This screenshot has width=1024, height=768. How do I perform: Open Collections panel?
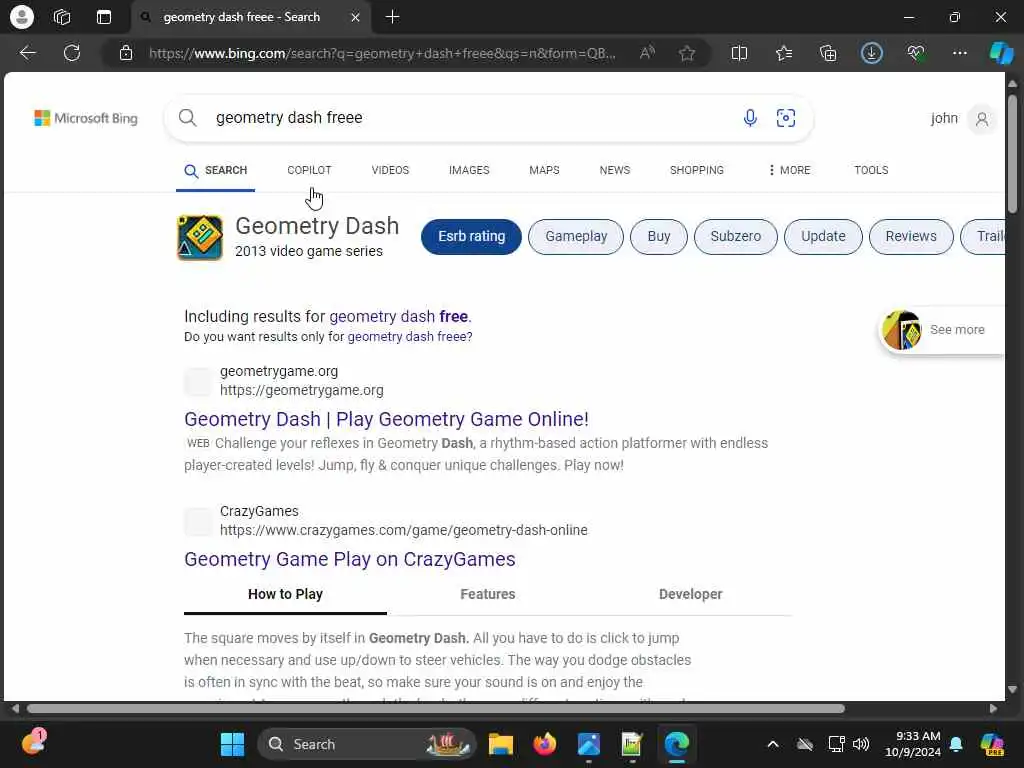827,53
